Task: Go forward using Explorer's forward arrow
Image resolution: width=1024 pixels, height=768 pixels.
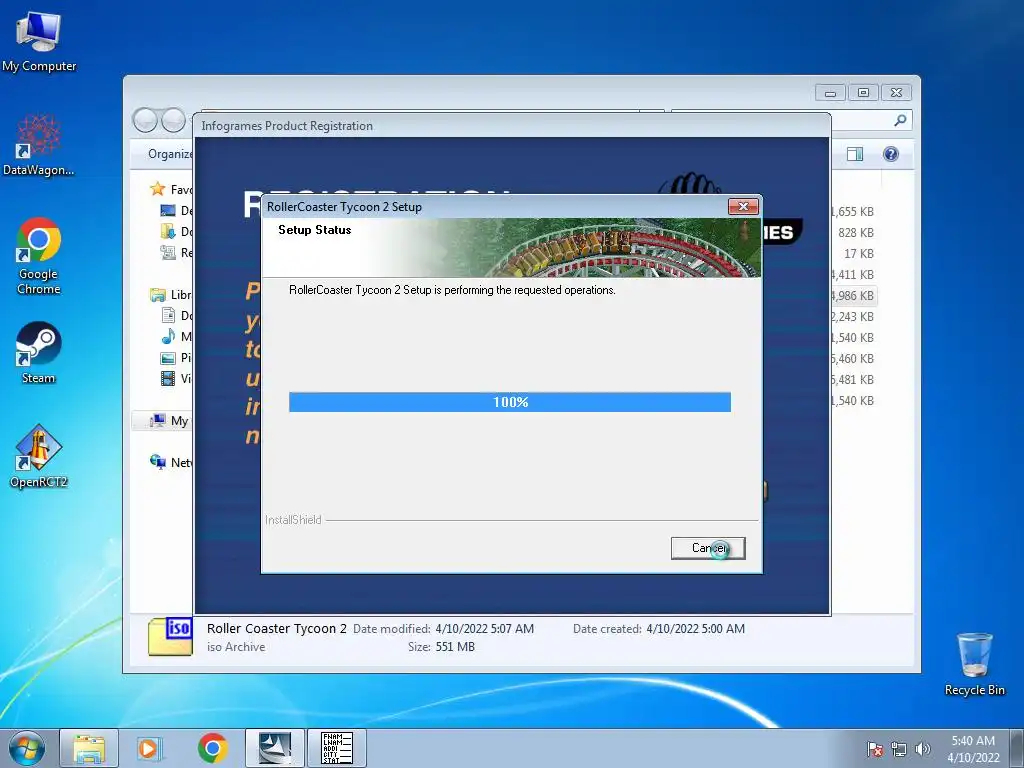Action: [x=173, y=120]
